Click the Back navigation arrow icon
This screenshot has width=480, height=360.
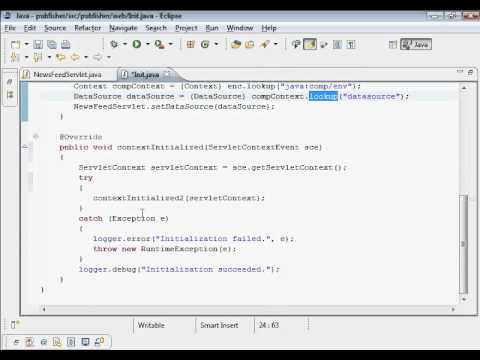coord(75,57)
